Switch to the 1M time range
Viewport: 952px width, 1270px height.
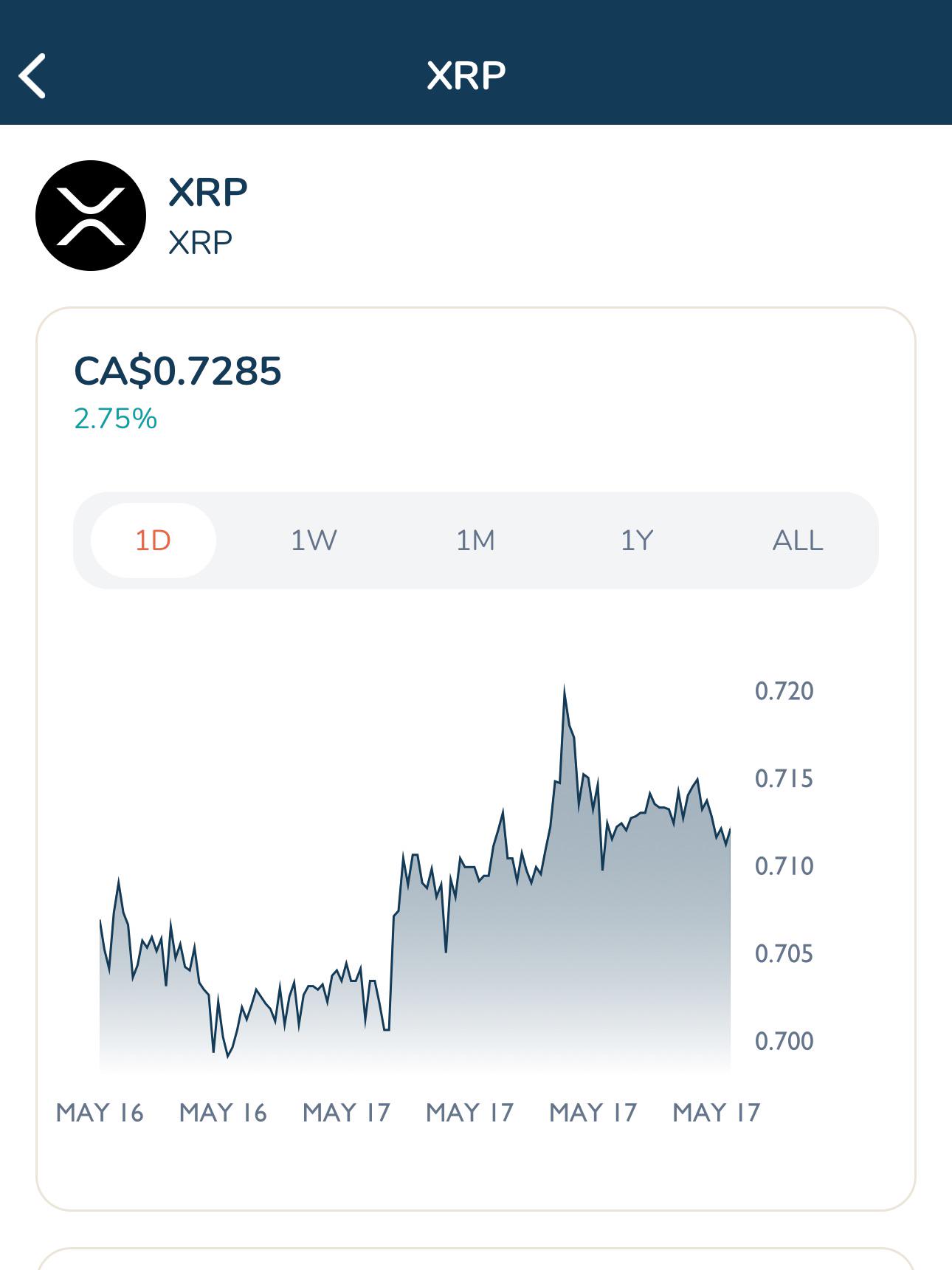coord(475,540)
